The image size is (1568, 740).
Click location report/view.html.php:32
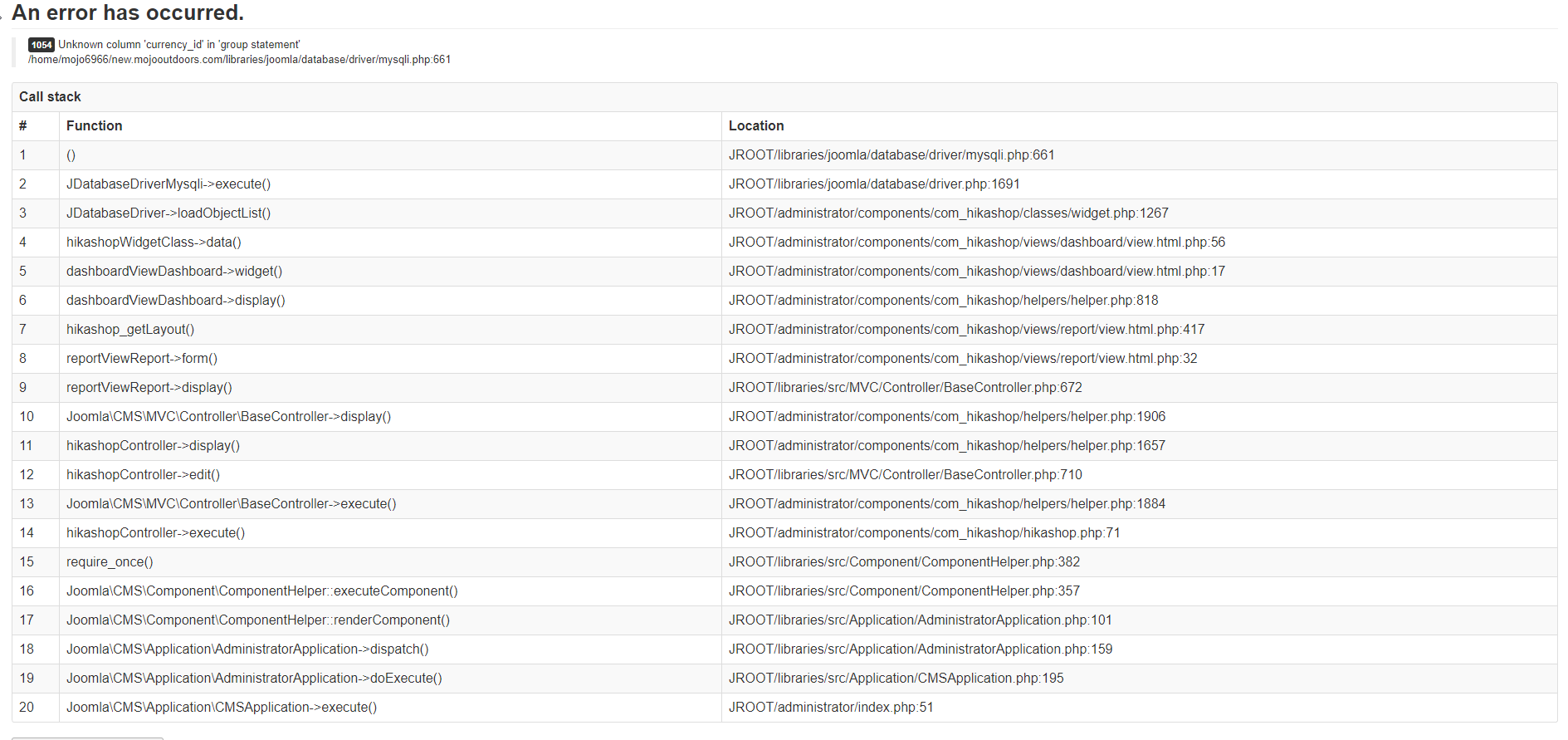click(x=963, y=359)
